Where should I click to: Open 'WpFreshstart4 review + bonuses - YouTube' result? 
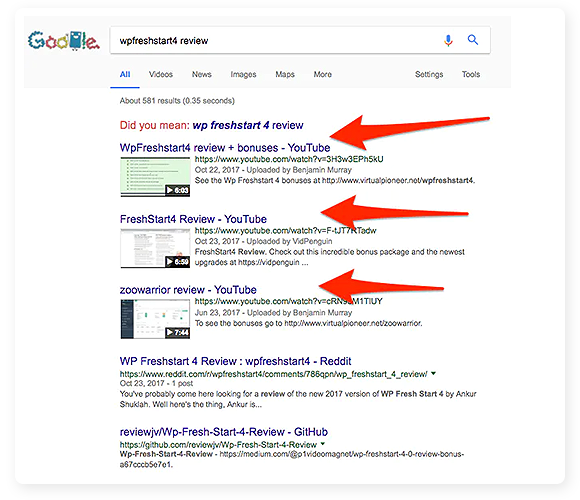coord(225,148)
